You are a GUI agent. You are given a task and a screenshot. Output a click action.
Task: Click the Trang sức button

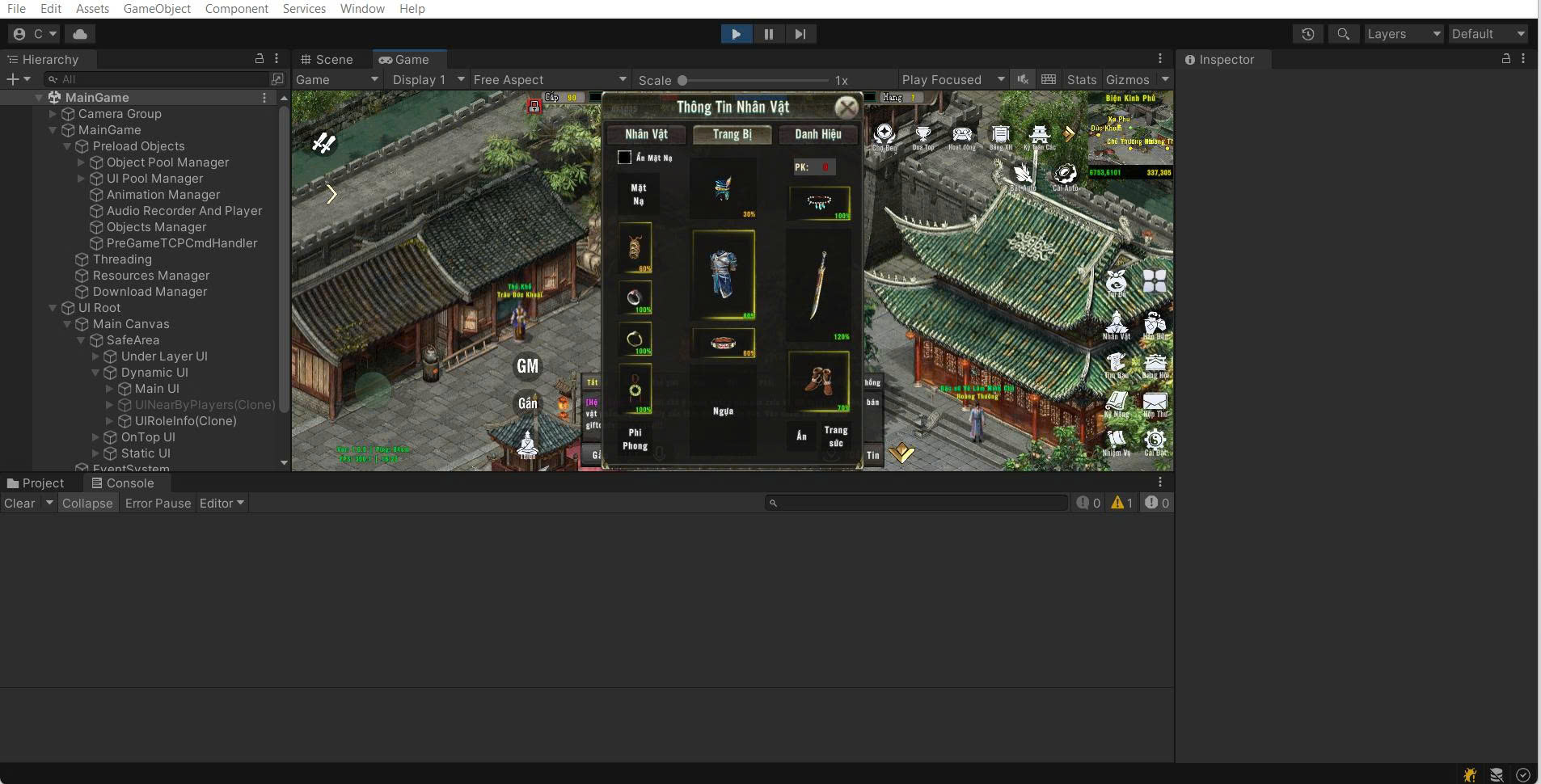[836, 436]
